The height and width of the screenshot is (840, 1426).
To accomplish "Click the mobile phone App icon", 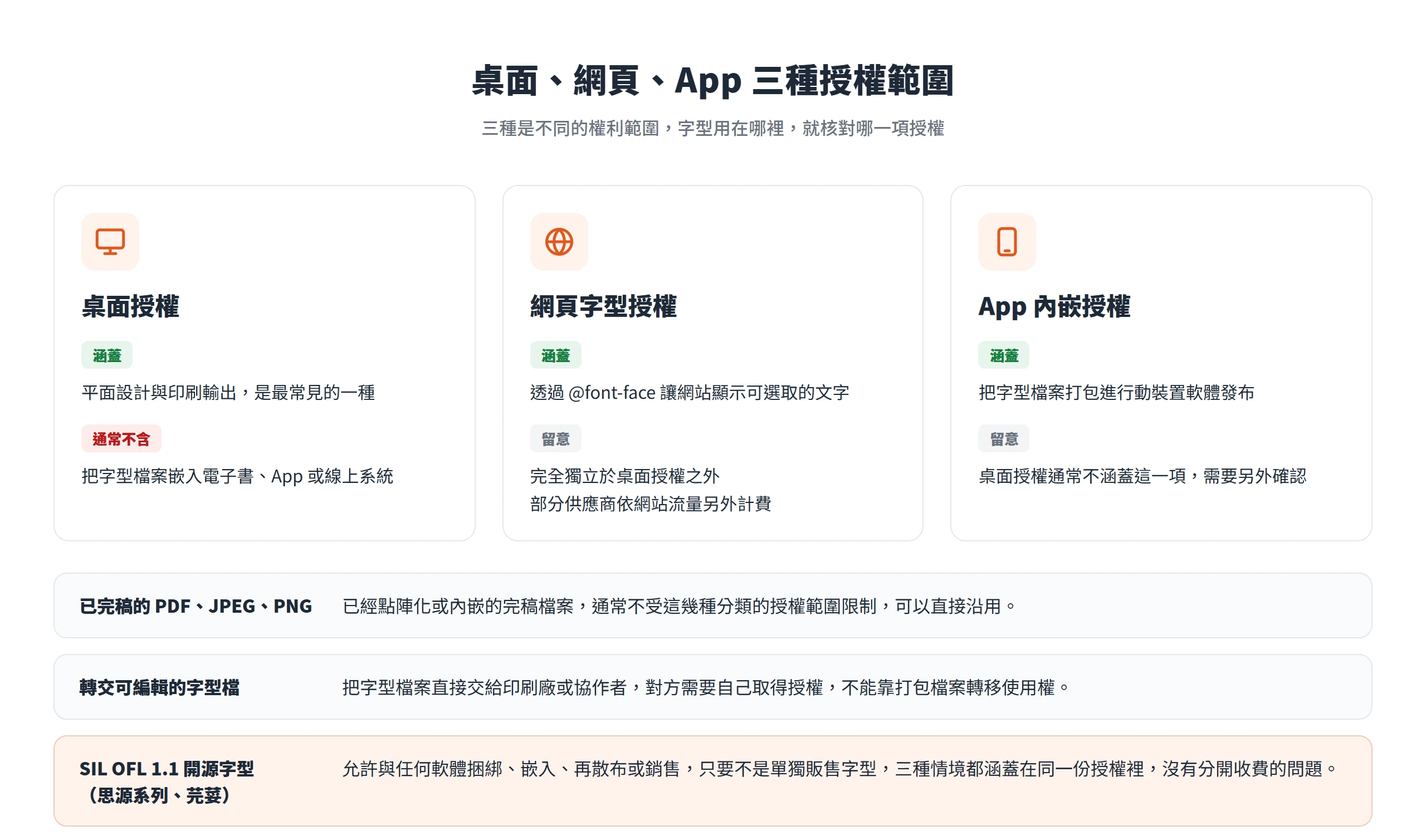I will coord(1007,242).
